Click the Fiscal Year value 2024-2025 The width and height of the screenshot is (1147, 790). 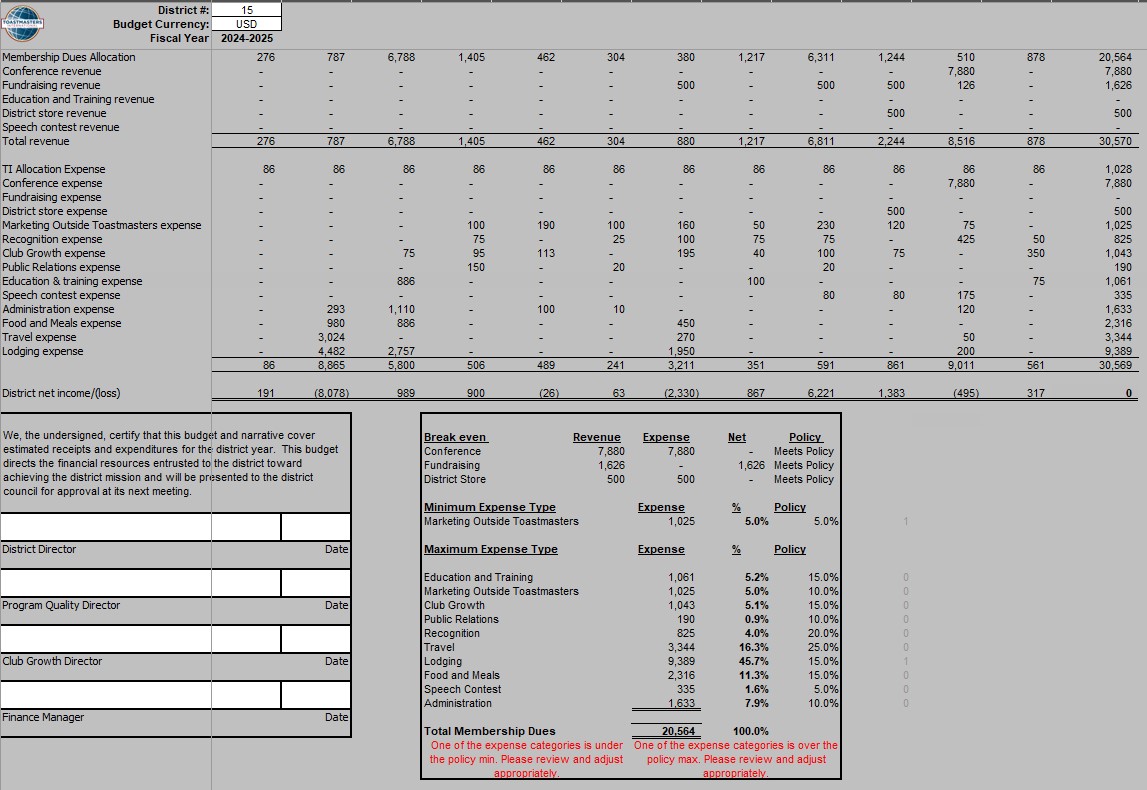point(247,38)
